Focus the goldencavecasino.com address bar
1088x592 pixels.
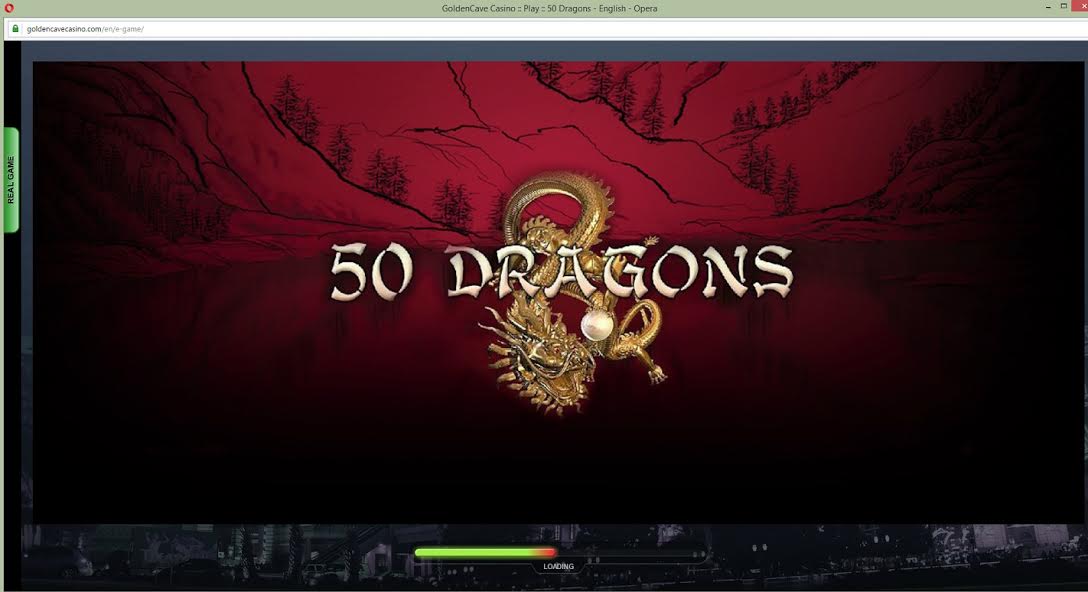click(548, 29)
